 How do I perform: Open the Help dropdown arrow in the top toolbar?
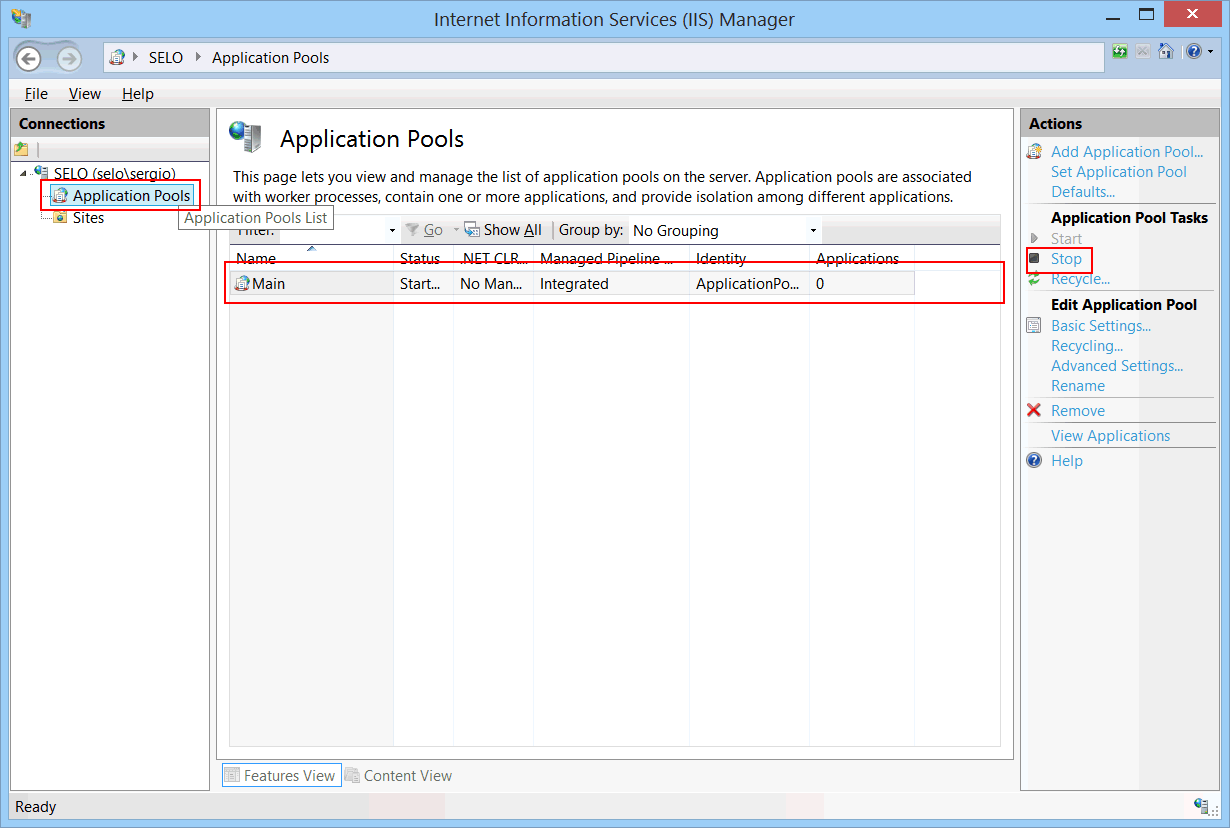[1210, 51]
